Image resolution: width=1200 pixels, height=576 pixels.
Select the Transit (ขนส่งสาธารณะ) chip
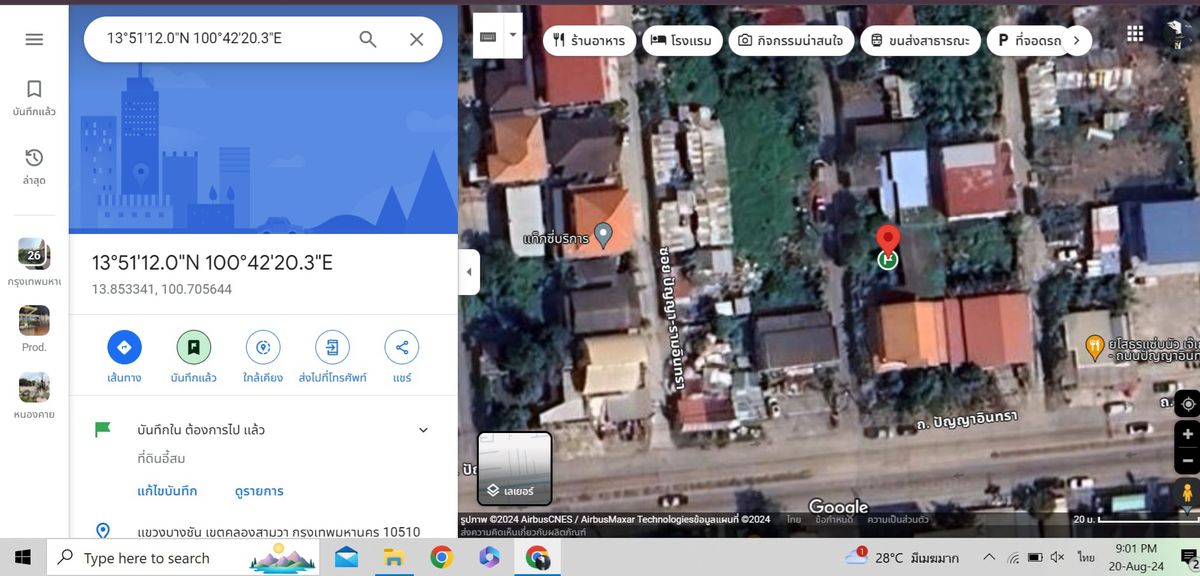point(920,40)
